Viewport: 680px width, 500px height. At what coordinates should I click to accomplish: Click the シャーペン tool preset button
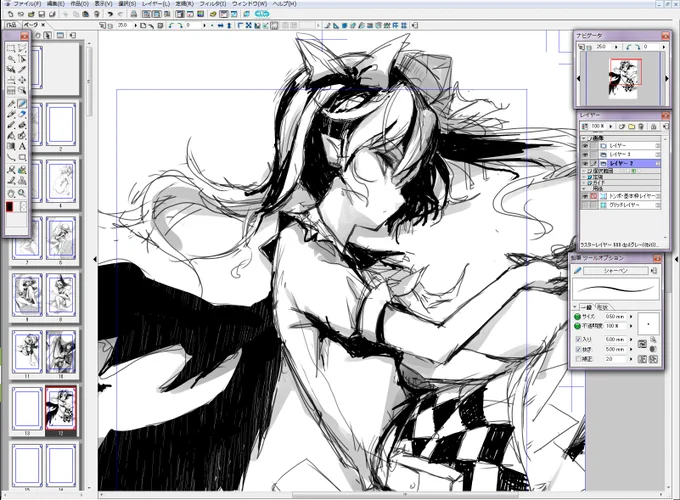[x=616, y=271]
